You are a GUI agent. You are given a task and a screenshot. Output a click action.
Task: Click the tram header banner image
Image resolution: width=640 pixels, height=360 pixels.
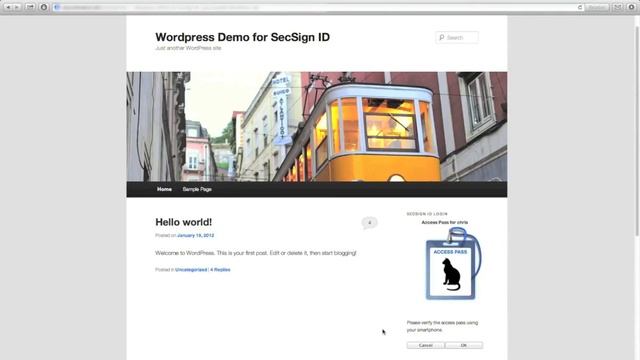pyautogui.click(x=317, y=127)
